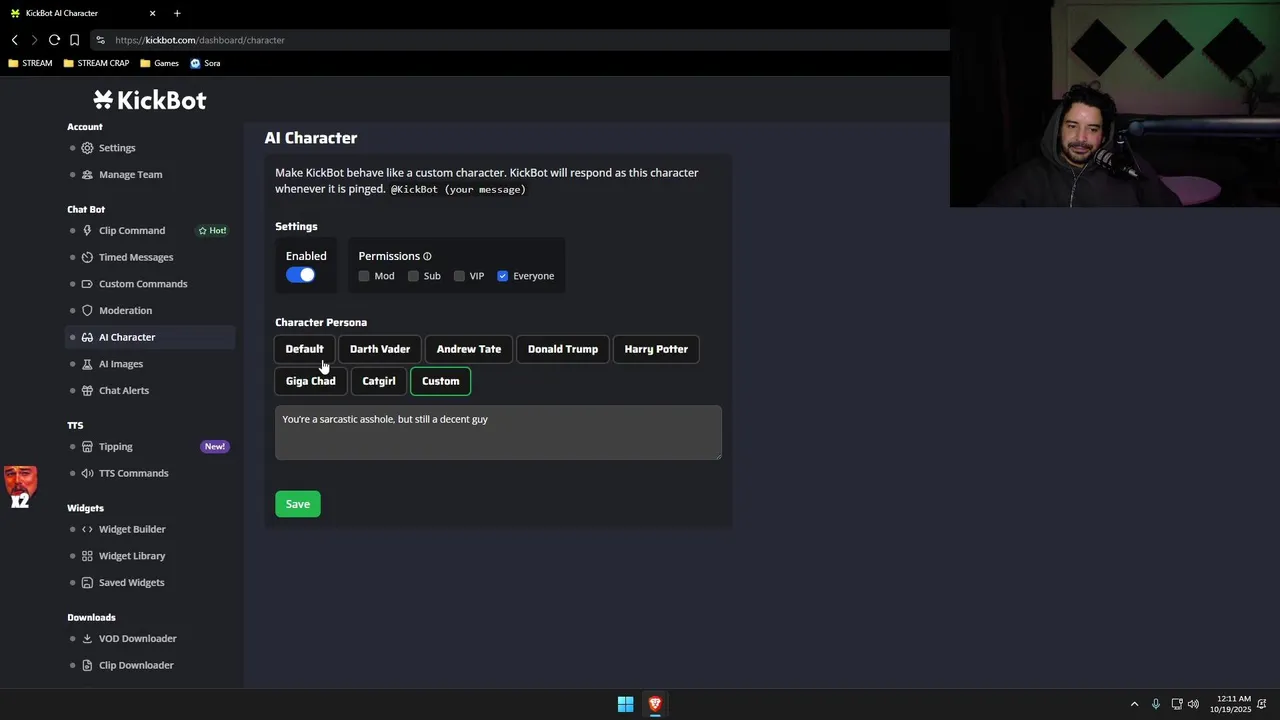Select the Custom persona
Screen dimensions: 1280x720
click(440, 381)
